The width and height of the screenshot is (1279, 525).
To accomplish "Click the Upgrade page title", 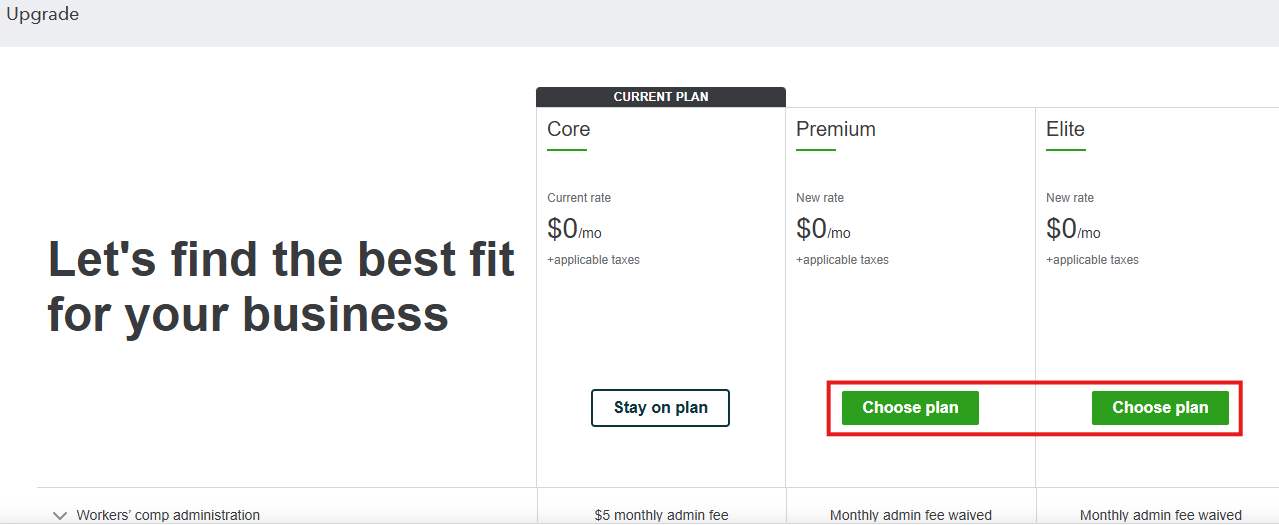I will (x=43, y=15).
